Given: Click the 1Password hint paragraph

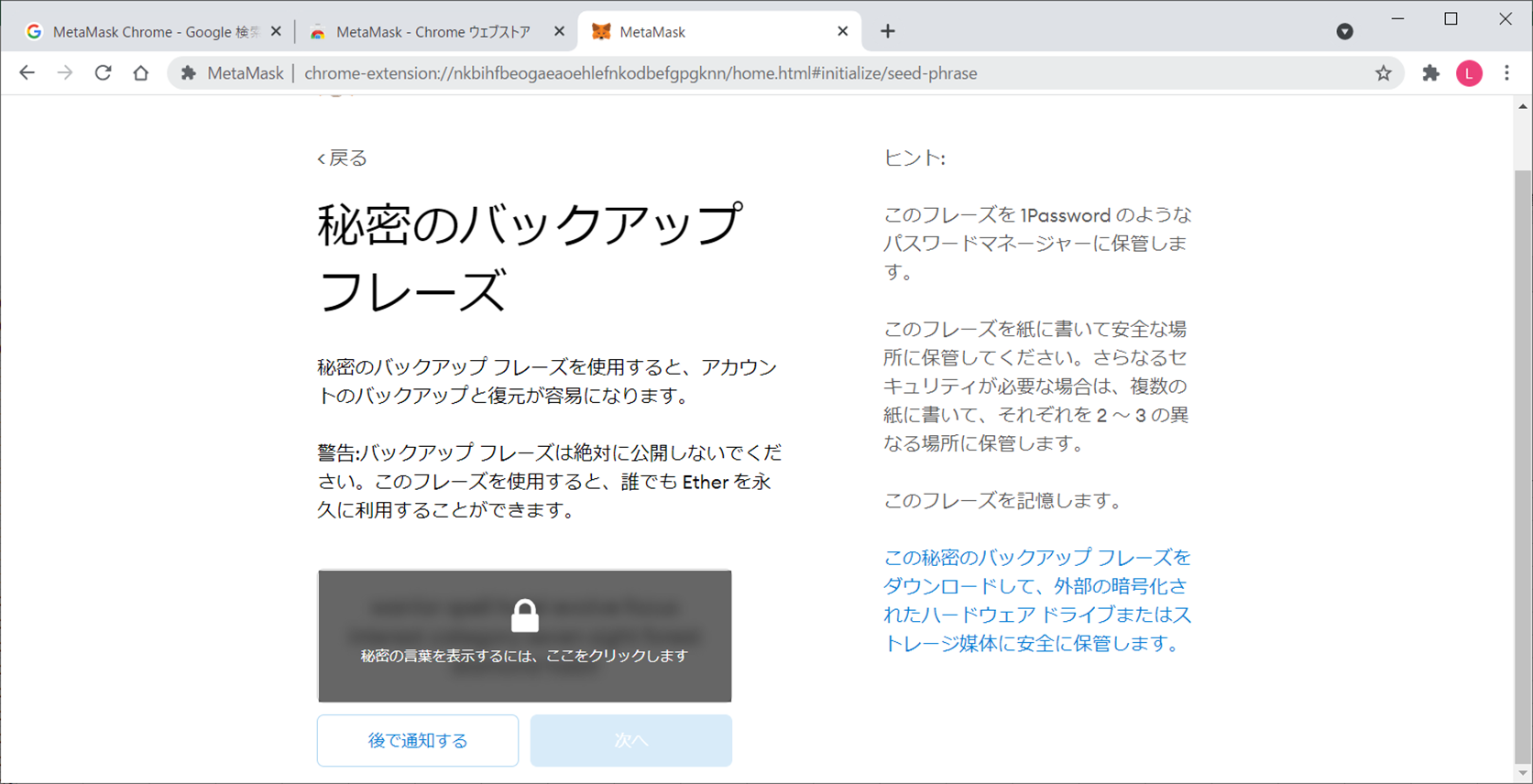Looking at the screenshot, I should [1037, 244].
